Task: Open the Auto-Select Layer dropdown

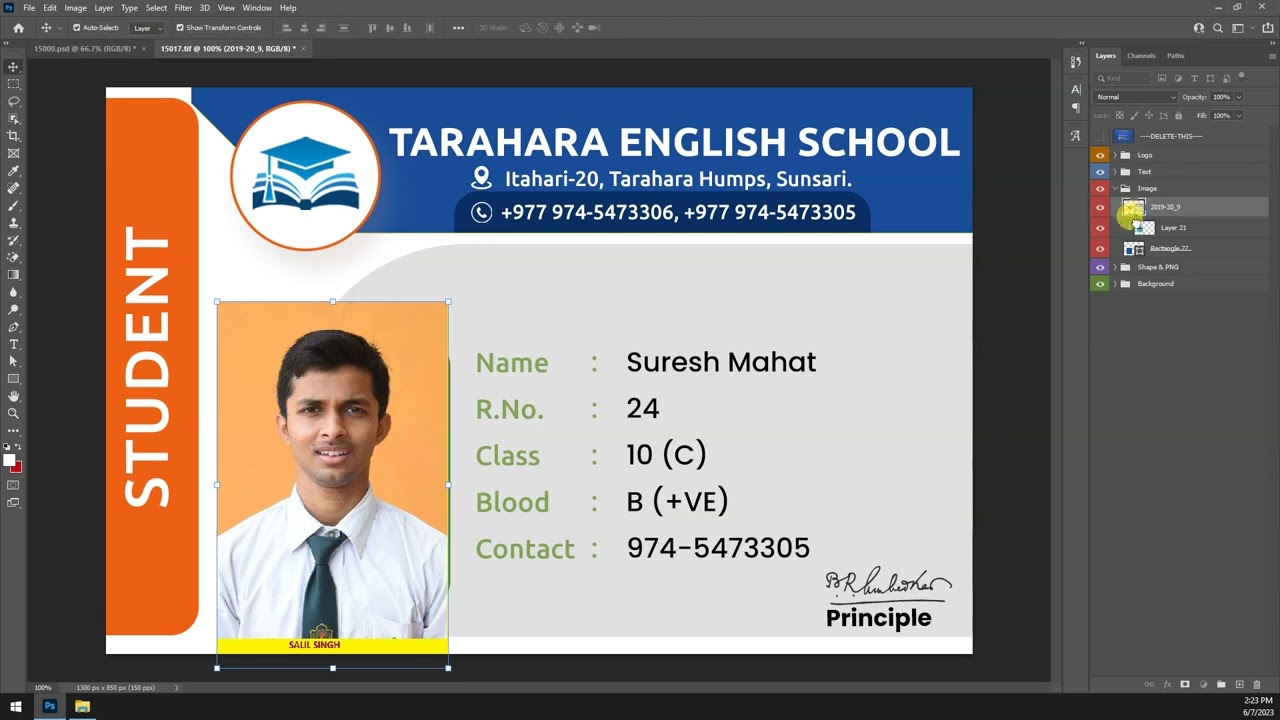Action: pos(148,28)
